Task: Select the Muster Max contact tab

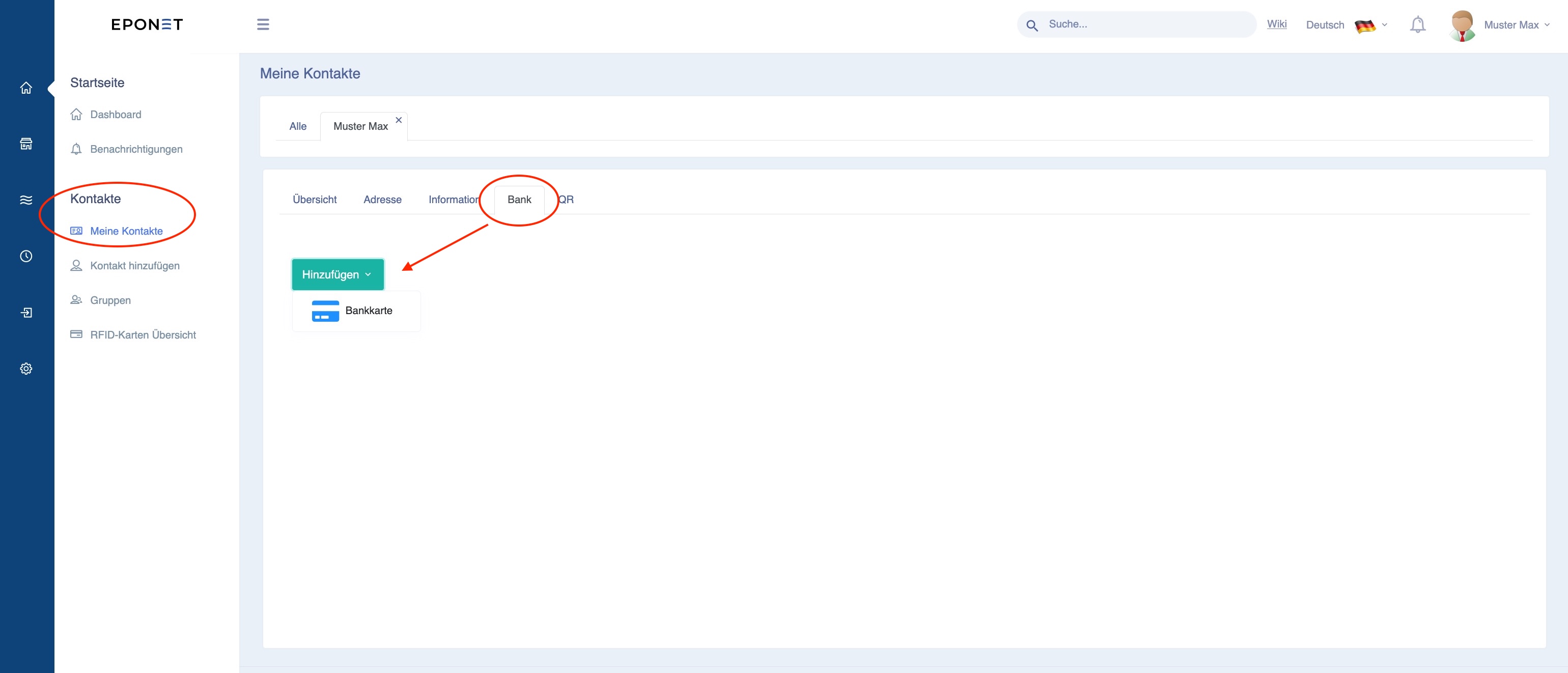Action: click(x=360, y=127)
